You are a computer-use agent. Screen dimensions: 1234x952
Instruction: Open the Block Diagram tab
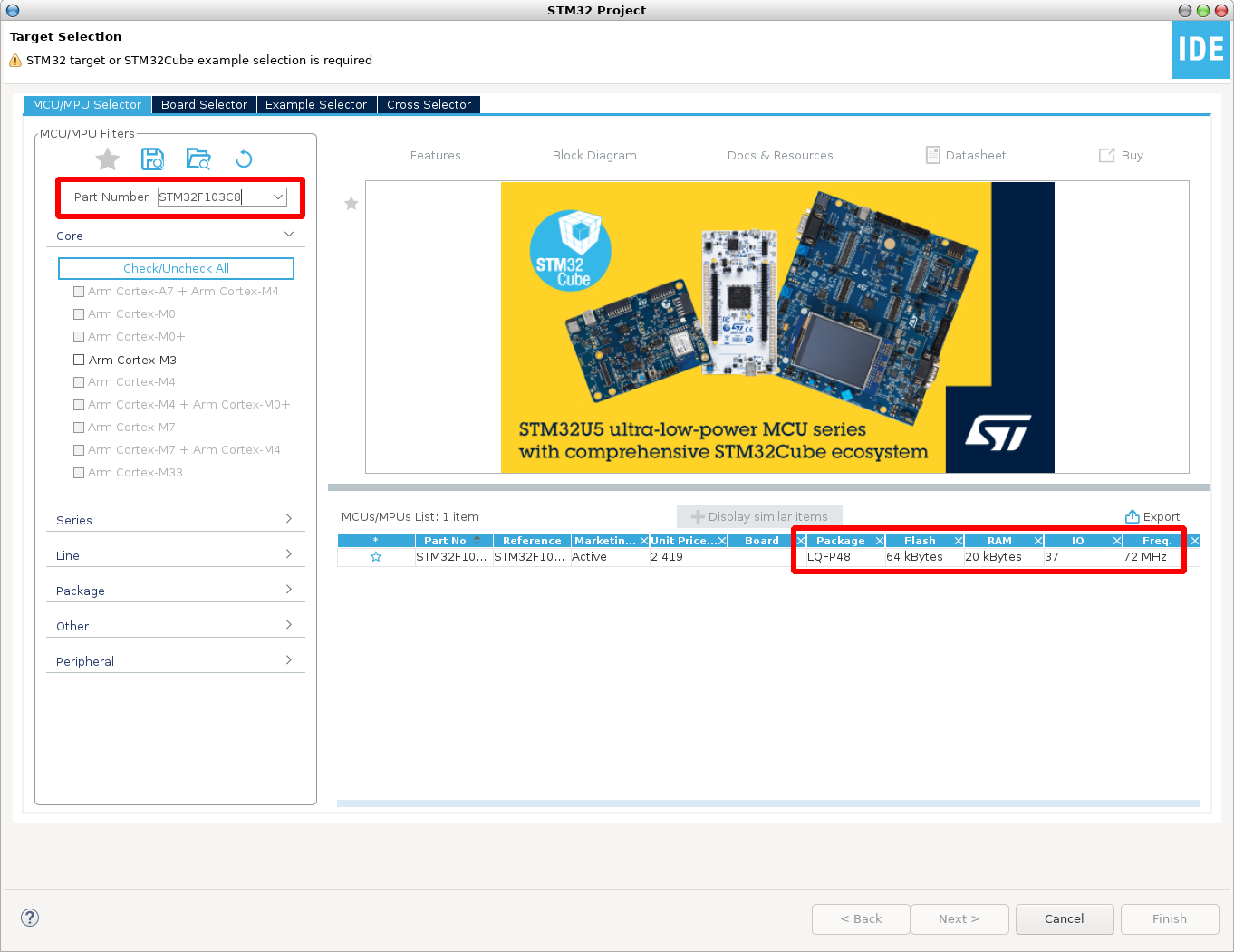[594, 156]
